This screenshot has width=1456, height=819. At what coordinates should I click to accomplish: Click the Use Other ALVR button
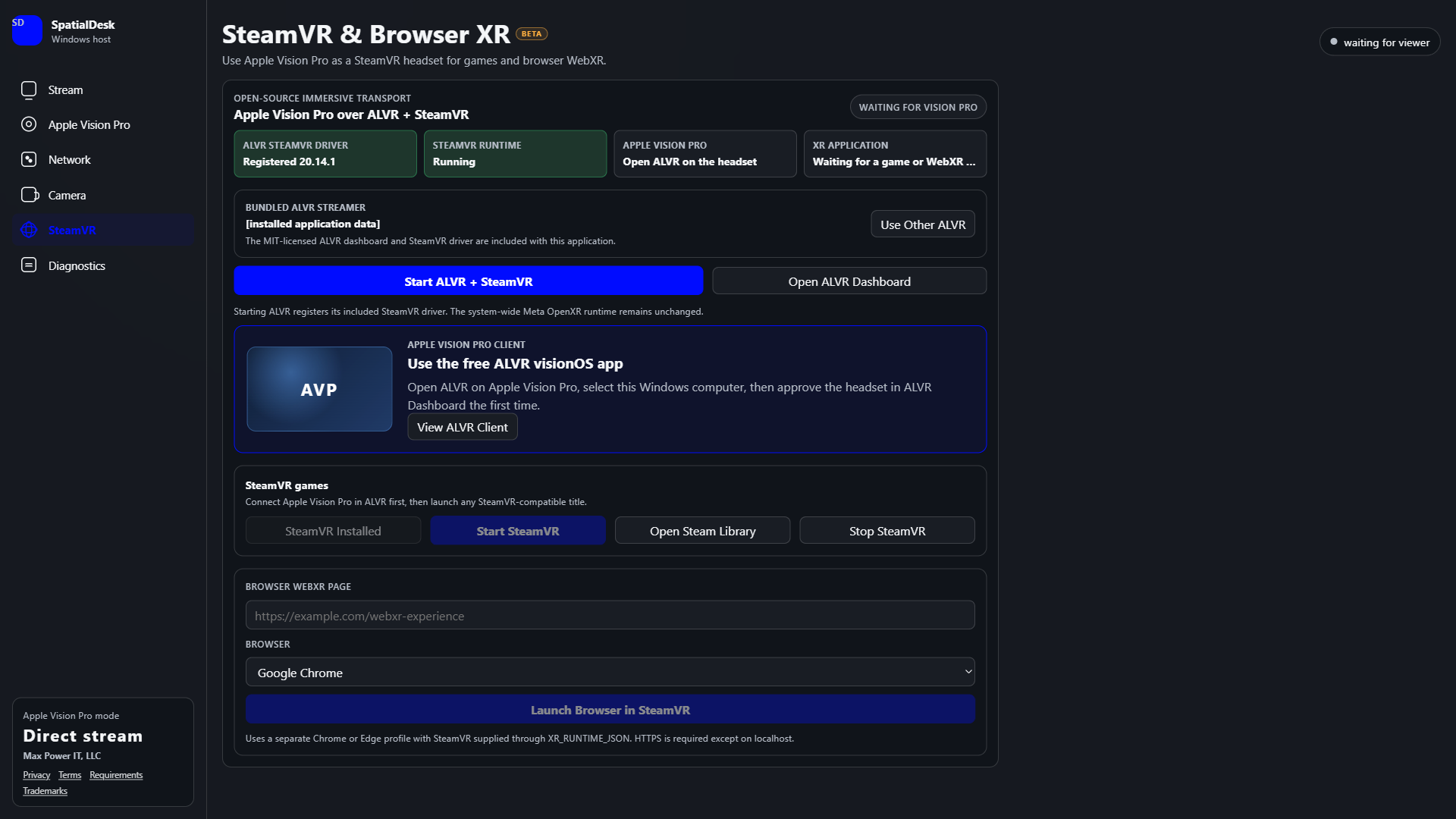tap(923, 224)
